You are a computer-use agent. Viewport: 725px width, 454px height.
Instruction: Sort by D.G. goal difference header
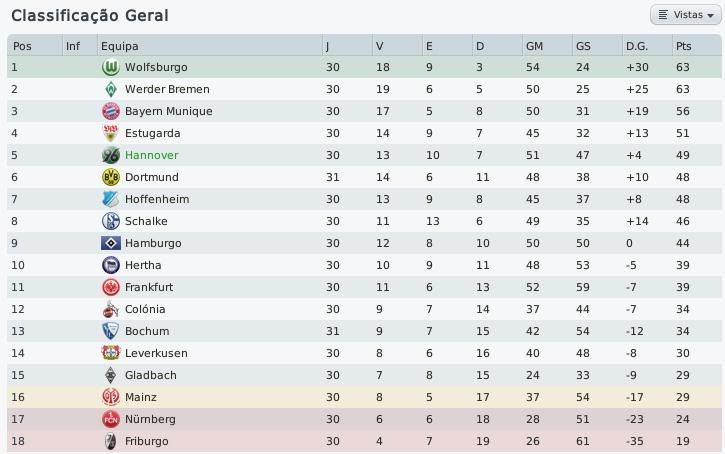point(637,46)
